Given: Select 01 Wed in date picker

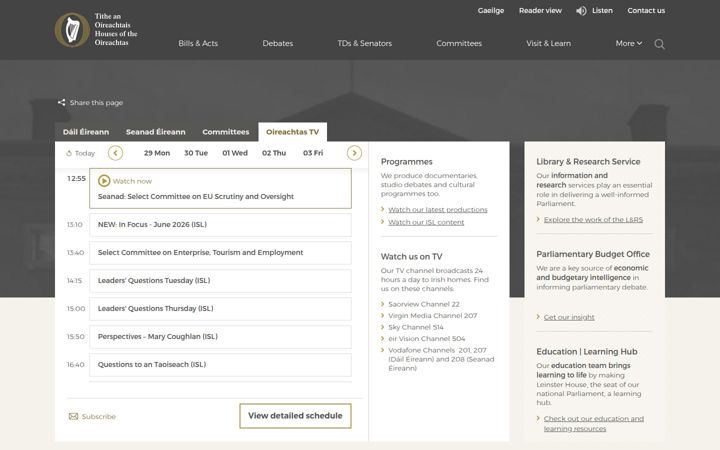Looking at the screenshot, I should coord(235,153).
